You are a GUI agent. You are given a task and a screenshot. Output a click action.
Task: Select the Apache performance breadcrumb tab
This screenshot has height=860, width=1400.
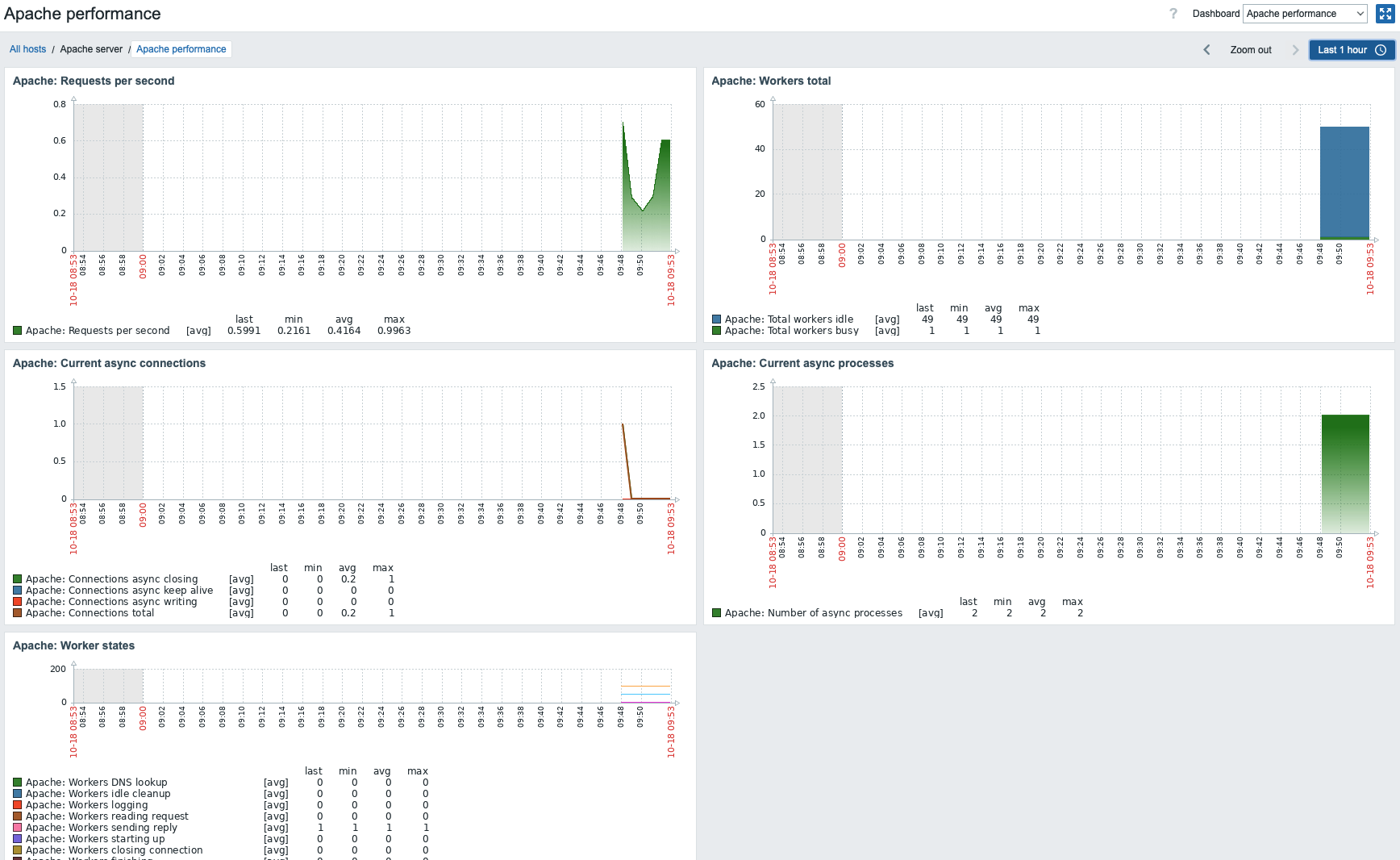(181, 49)
